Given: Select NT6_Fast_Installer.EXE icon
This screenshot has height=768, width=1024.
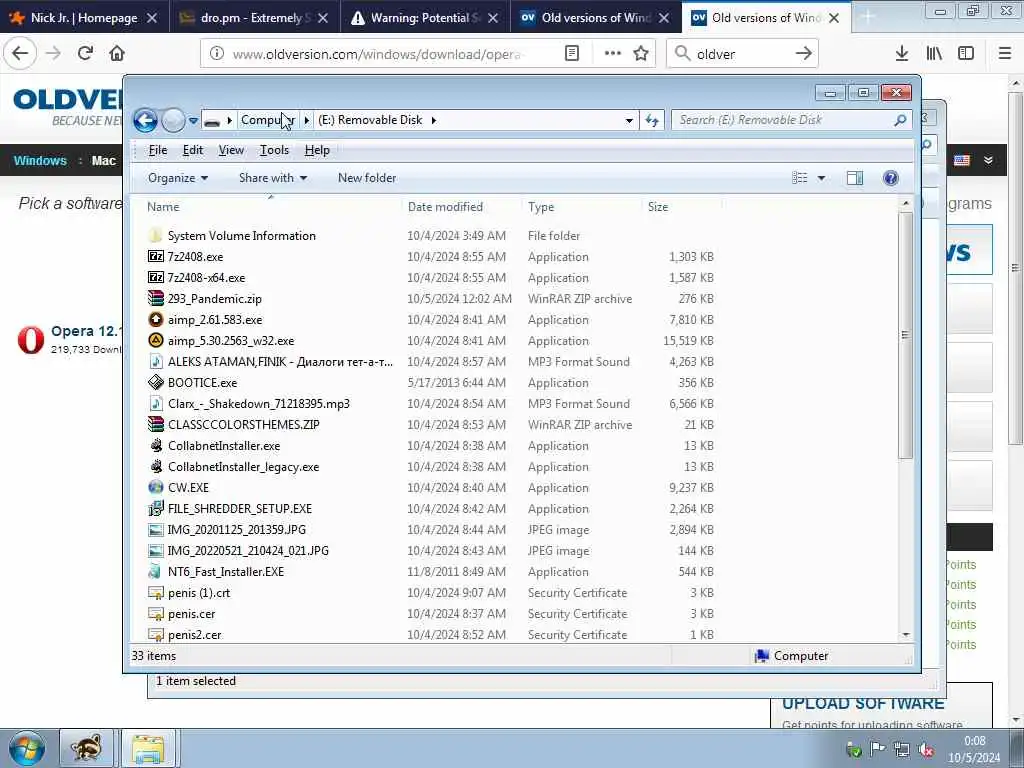Looking at the screenshot, I should click(155, 571).
